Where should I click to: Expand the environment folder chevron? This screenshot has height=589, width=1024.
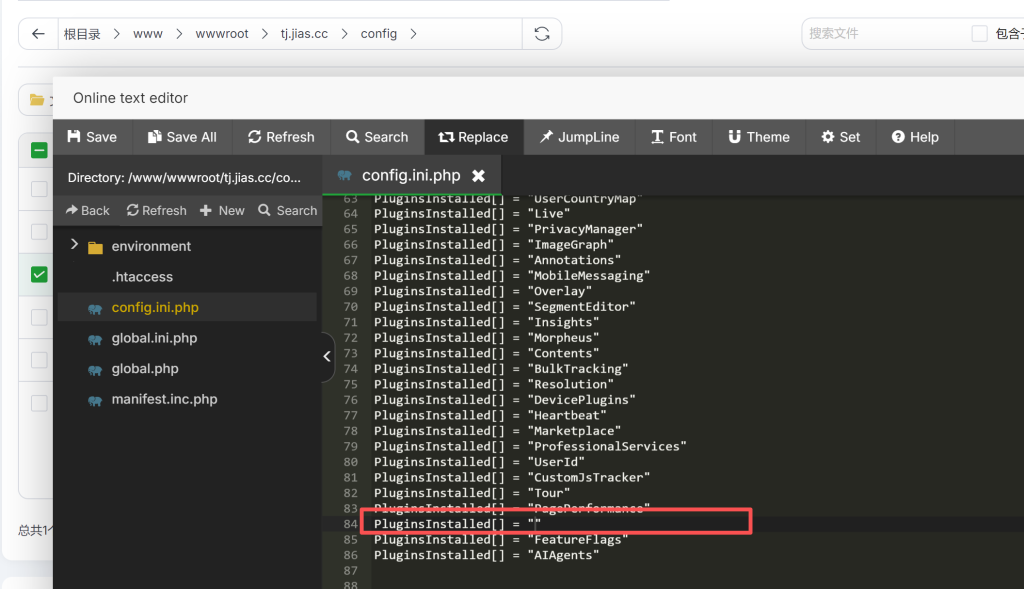point(74,245)
